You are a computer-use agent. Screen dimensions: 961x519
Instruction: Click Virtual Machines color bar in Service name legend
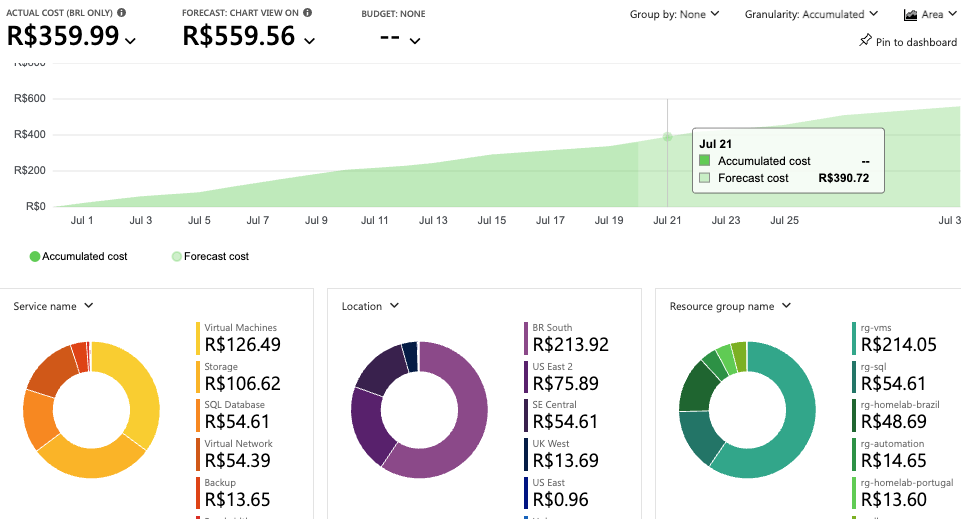(198, 338)
